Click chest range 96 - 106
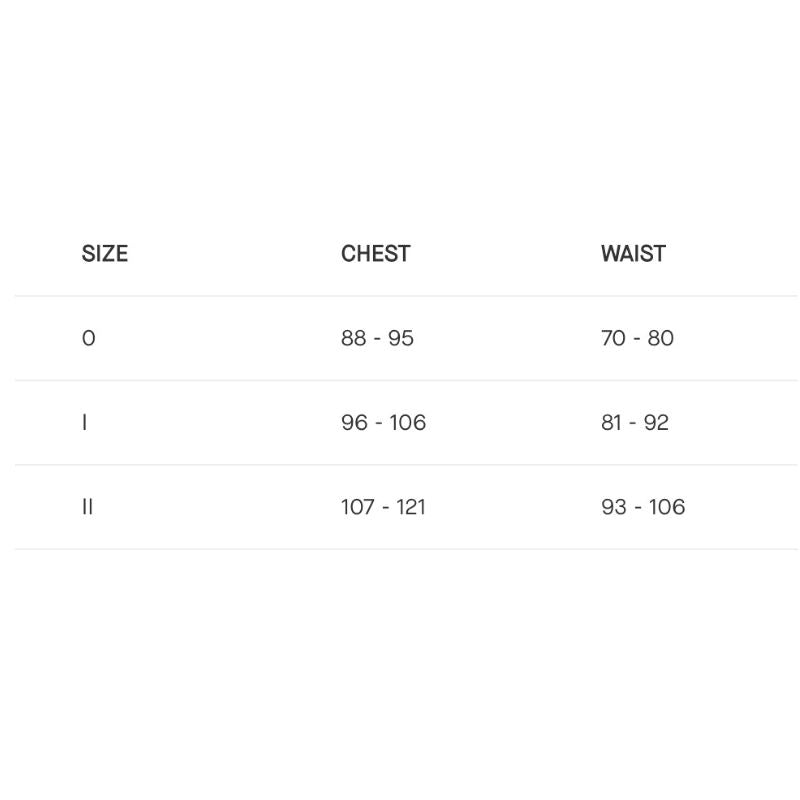 tap(383, 423)
